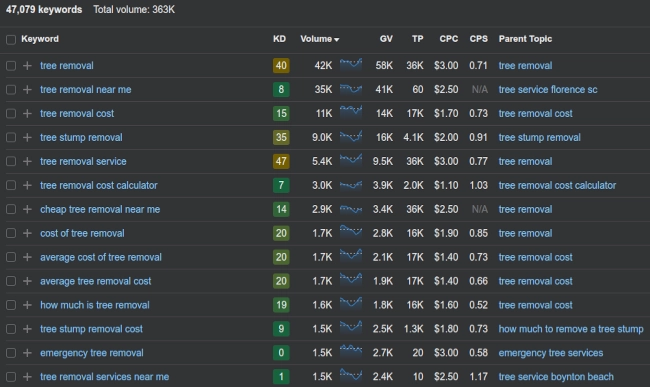Sort by the Volume column dropdown arrow
Viewport: 650px width, 387px height.
[337, 40]
